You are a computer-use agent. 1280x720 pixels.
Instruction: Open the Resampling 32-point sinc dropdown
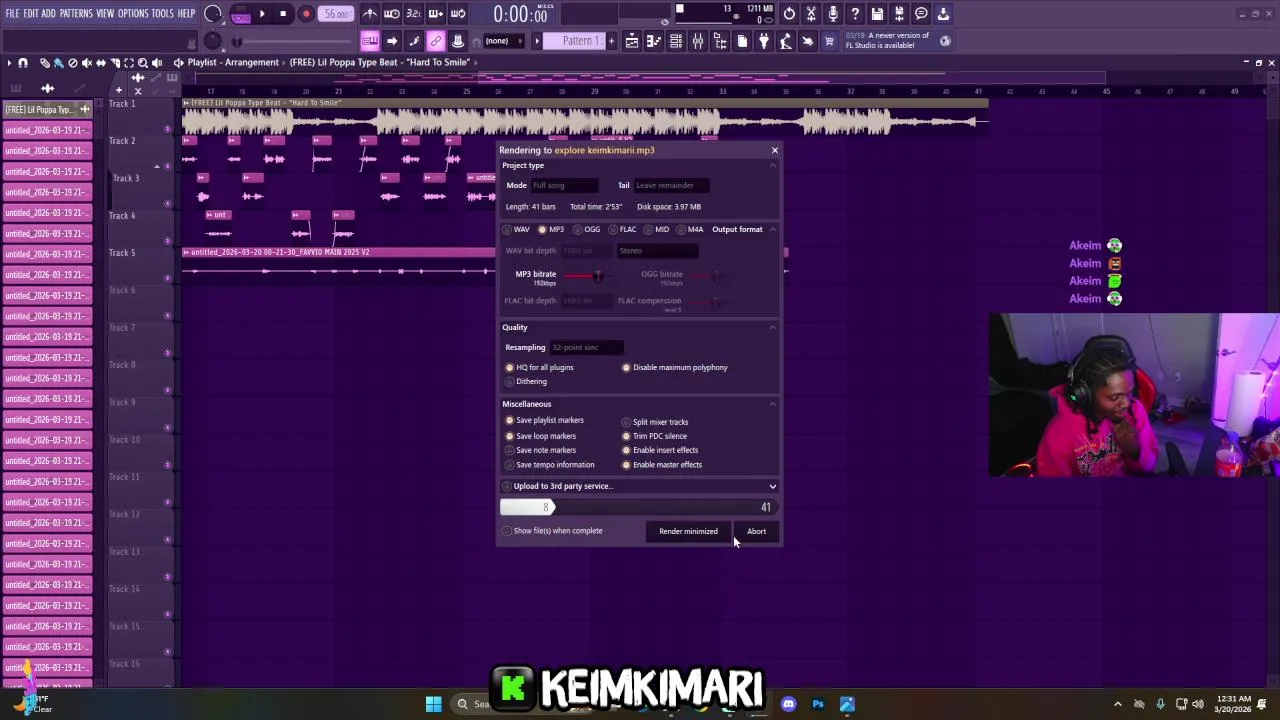tap(586, 347)
